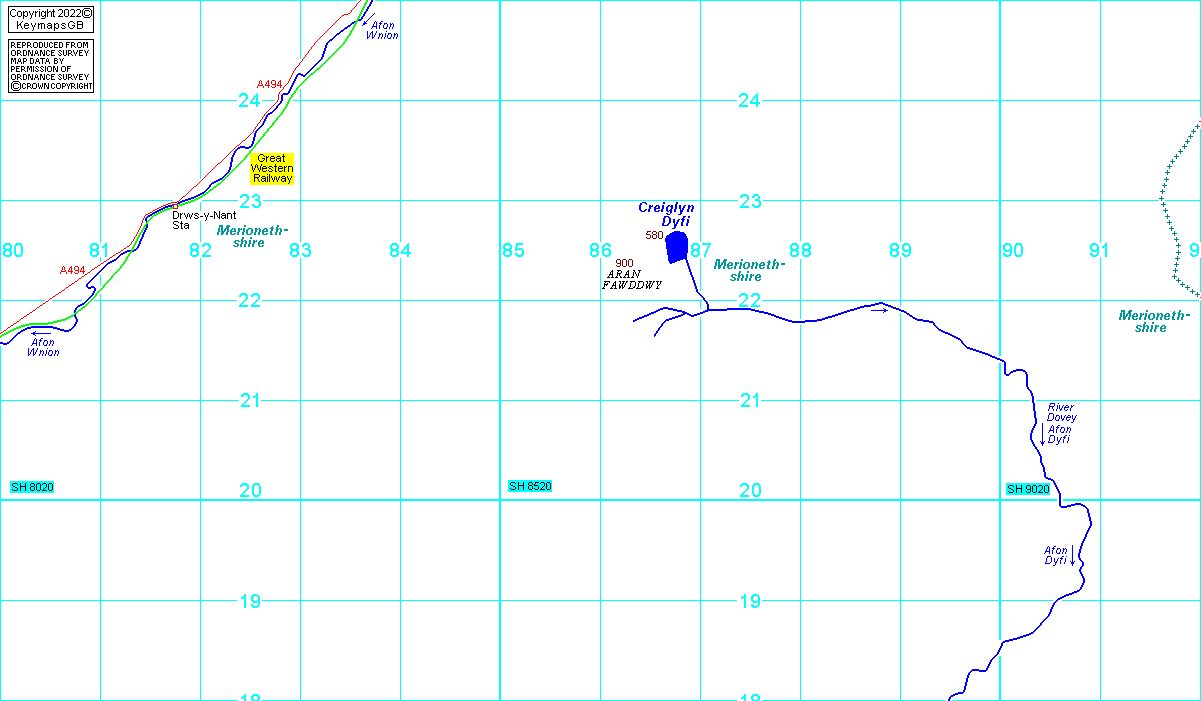Click the 900 spot height number

(x=624, y=263)
